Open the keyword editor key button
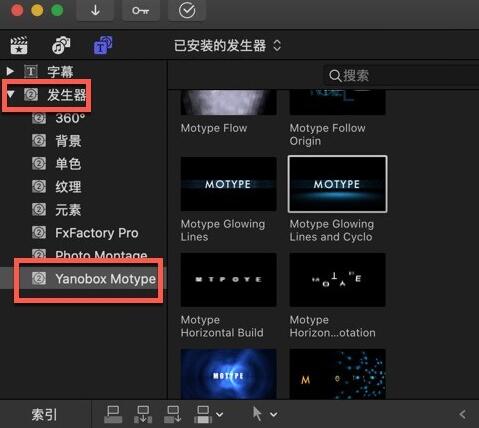This screenshot has width=479, height=428. click(x=141, y=11)
